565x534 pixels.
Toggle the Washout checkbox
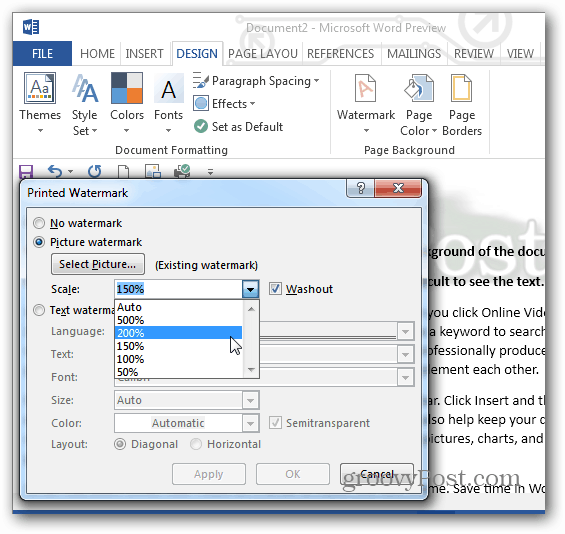click(x=275, y=289)
